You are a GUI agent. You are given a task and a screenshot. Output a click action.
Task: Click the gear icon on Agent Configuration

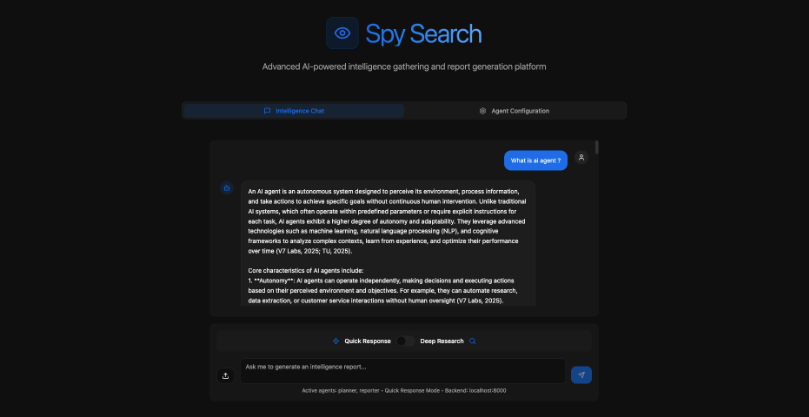click(x=483, y=111)
